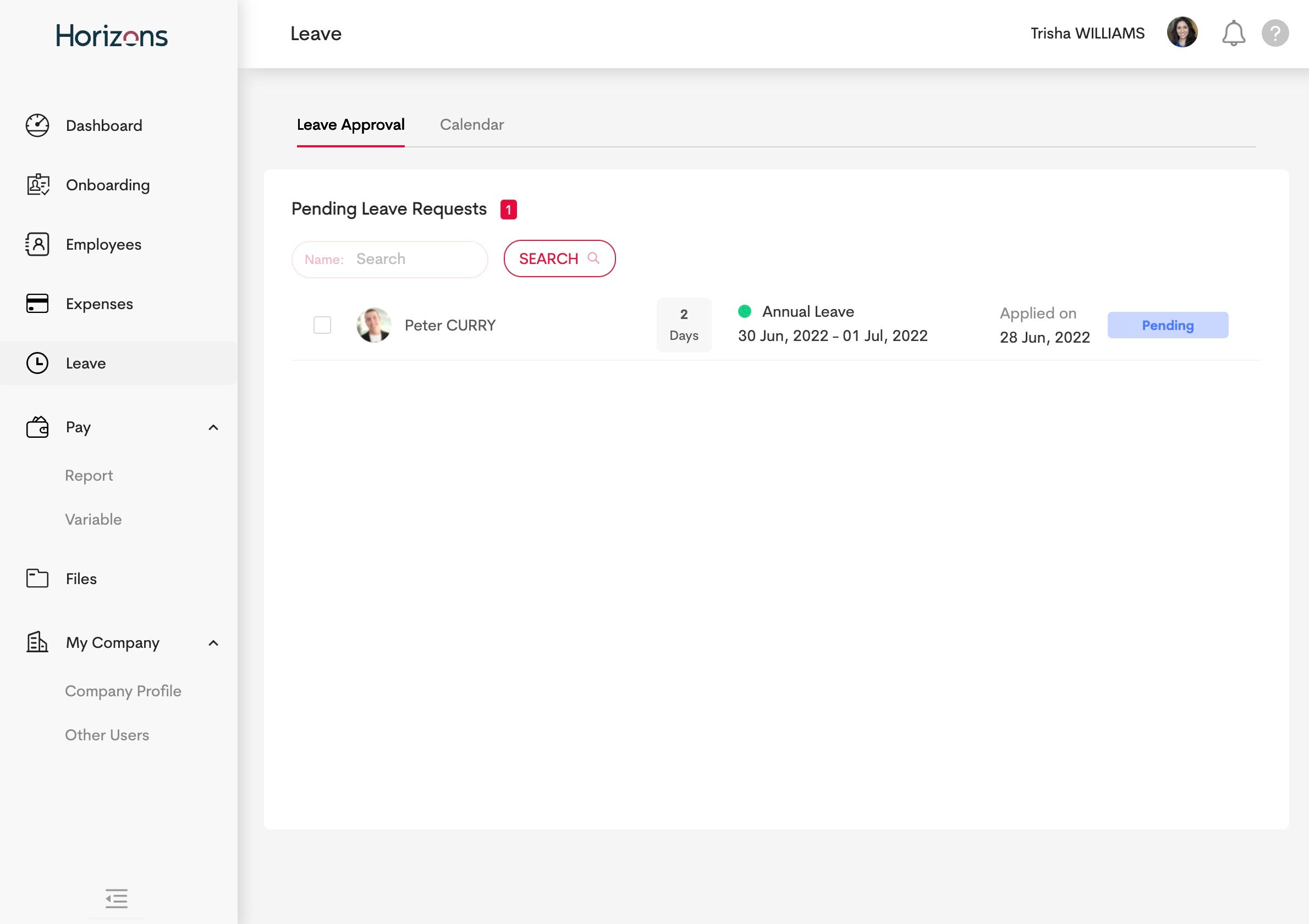Open Onboarding via its sidebar icon
The width and height of the screenshot is (1309, 924).
coord(37,185)
